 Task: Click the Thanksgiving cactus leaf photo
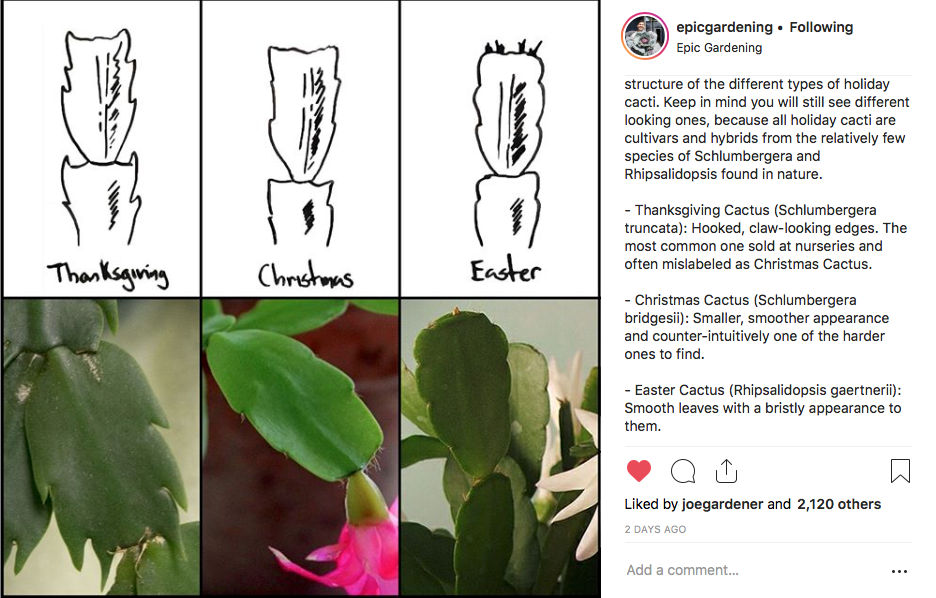pos(101,447)
